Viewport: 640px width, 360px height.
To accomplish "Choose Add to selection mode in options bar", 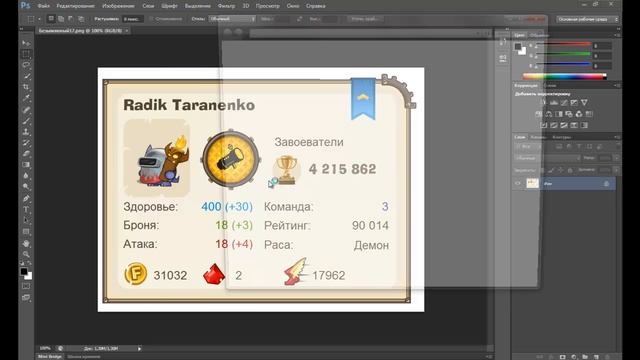I will point(61,19).
